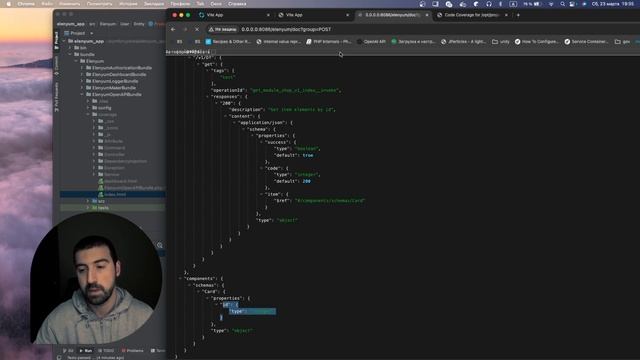Stop page loading with the X button
Screen dimensions: 640x360
pyautogui.click(x=197, y=29)
